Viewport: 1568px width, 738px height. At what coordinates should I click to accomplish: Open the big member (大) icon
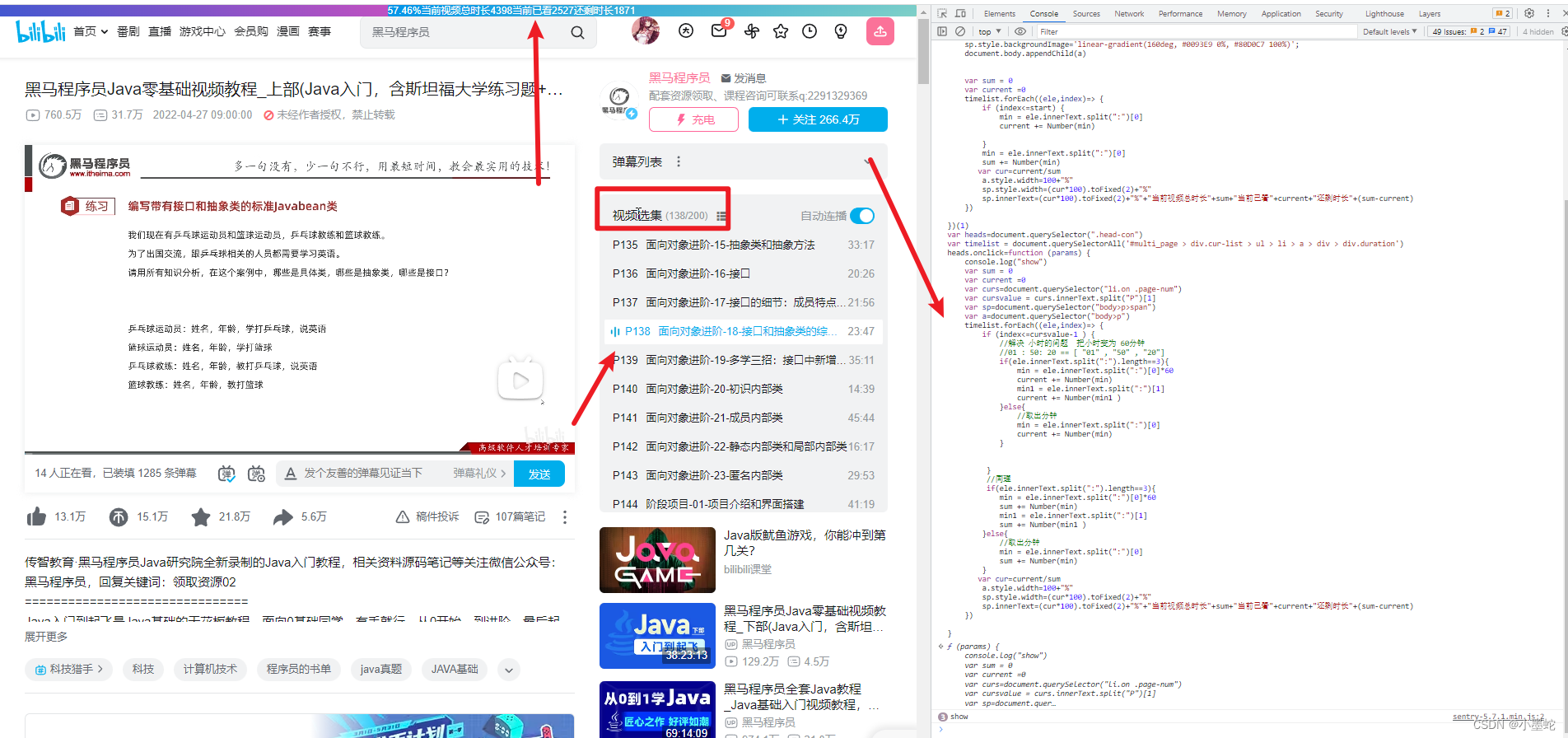coord(686,31)
